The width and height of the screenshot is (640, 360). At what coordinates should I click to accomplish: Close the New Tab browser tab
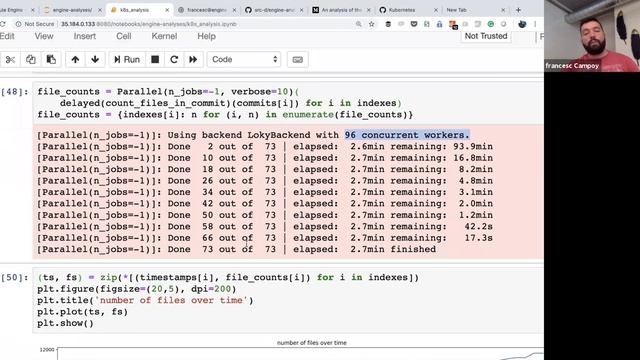[x=503, y=10]
